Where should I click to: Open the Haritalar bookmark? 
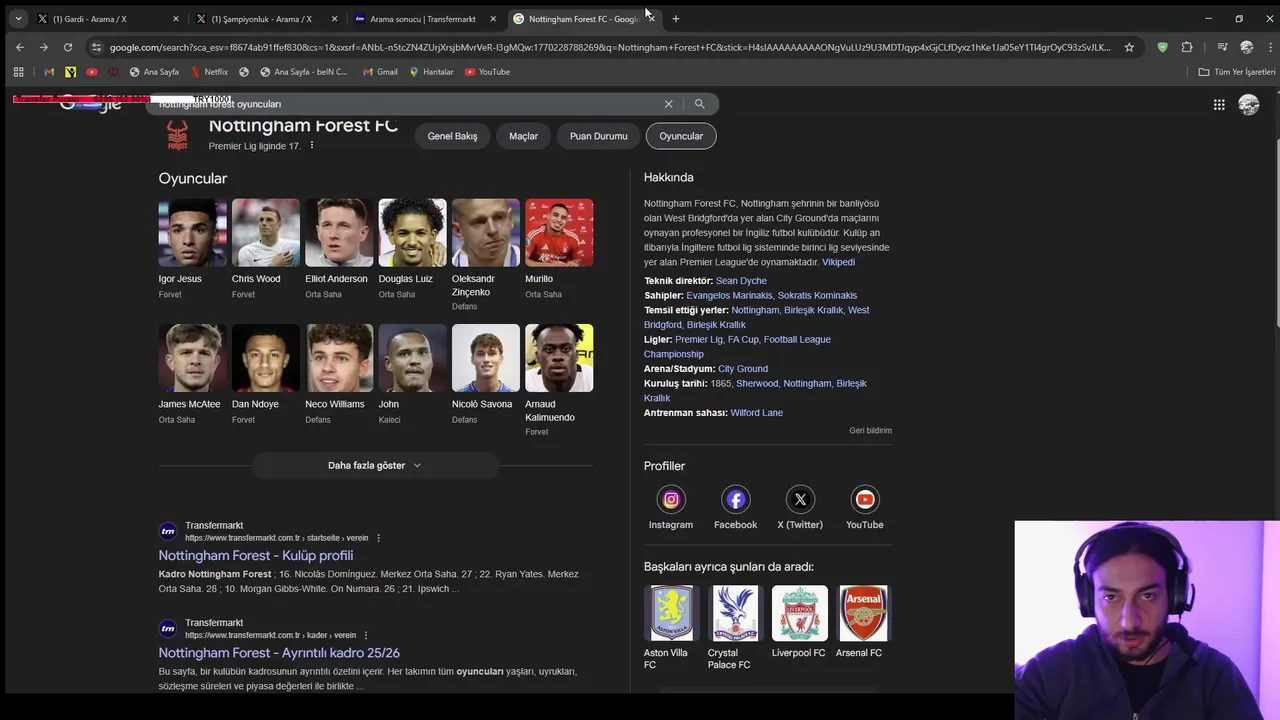click(431, 72)
